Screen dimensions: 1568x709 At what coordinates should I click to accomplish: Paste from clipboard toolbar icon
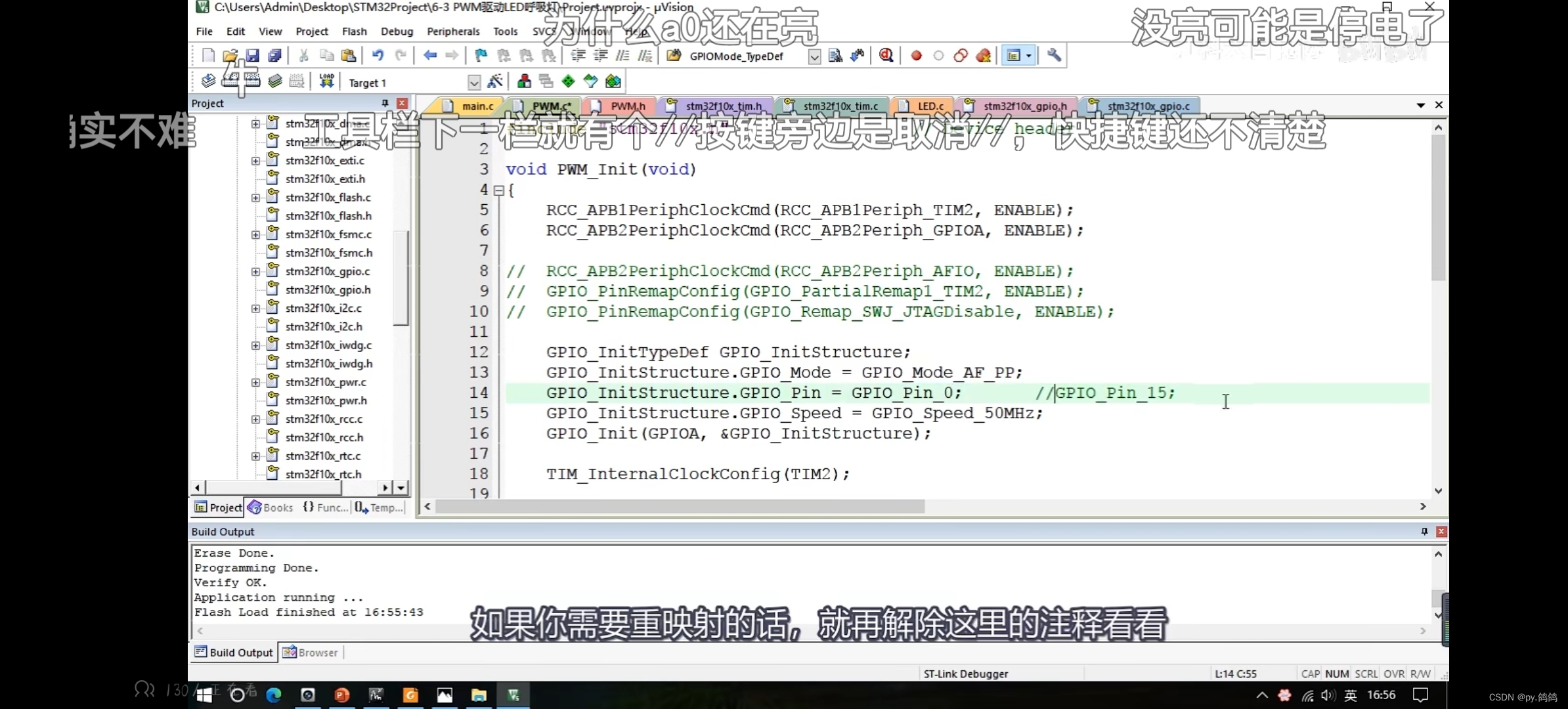(349, 56)
